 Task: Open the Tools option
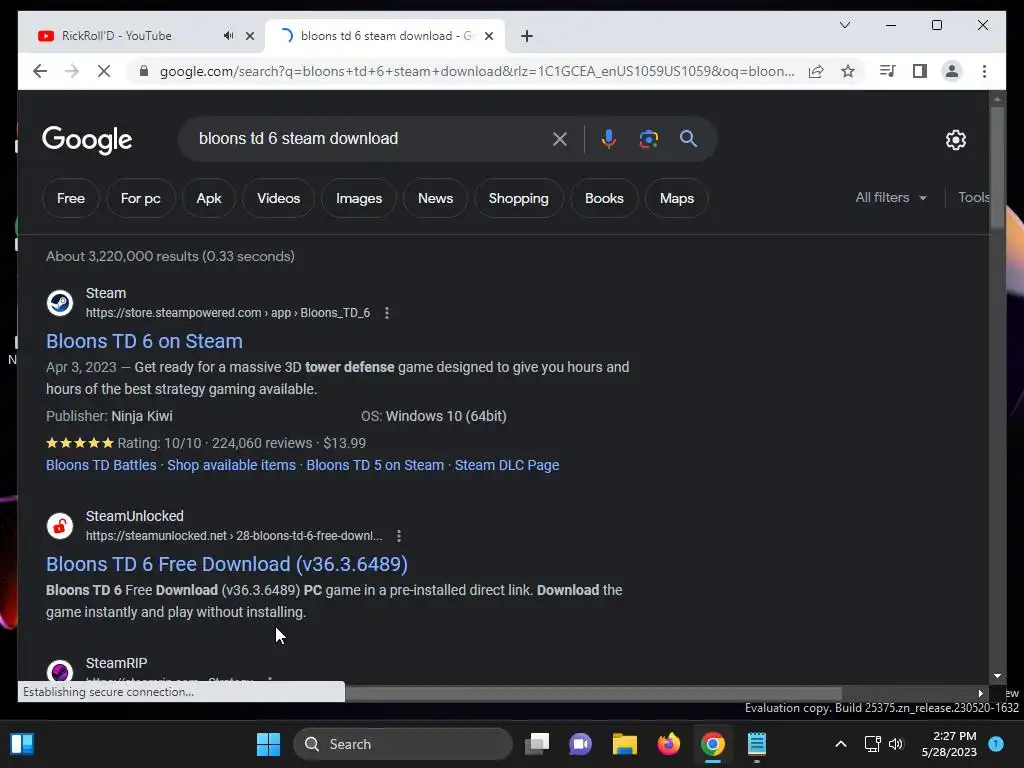click(973, 197)
